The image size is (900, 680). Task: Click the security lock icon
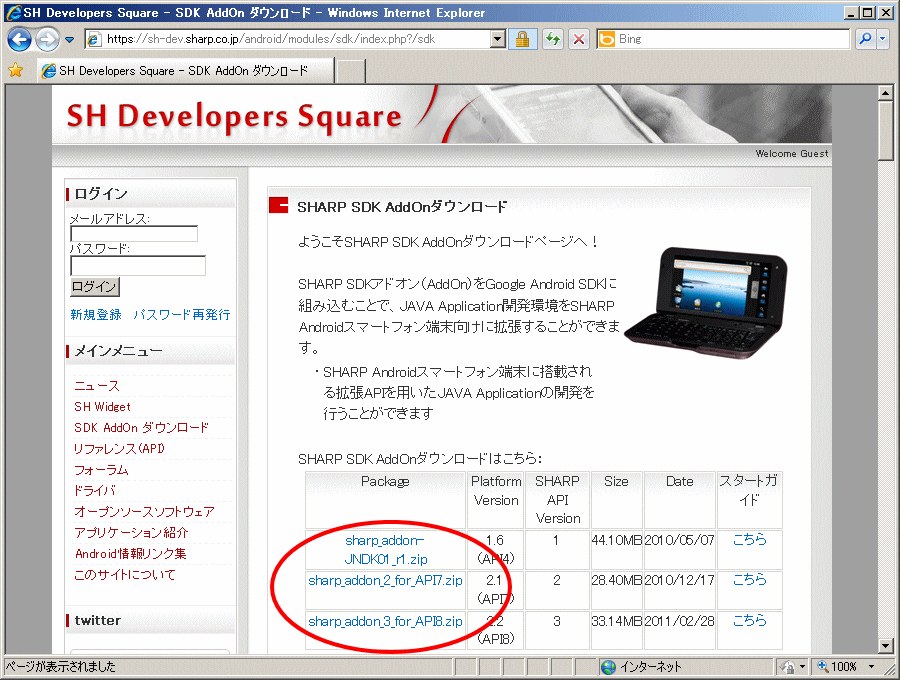[x=522, y=39]
